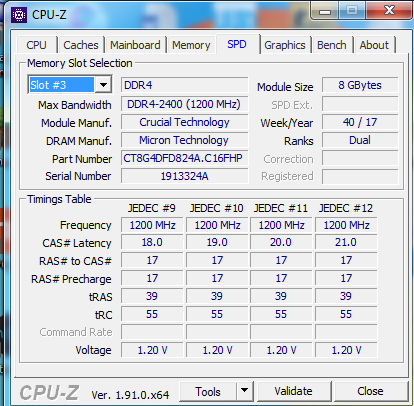
Task: Click the empty SPD Ext. field
Action: pyautogui.click(x=360, y=104)
